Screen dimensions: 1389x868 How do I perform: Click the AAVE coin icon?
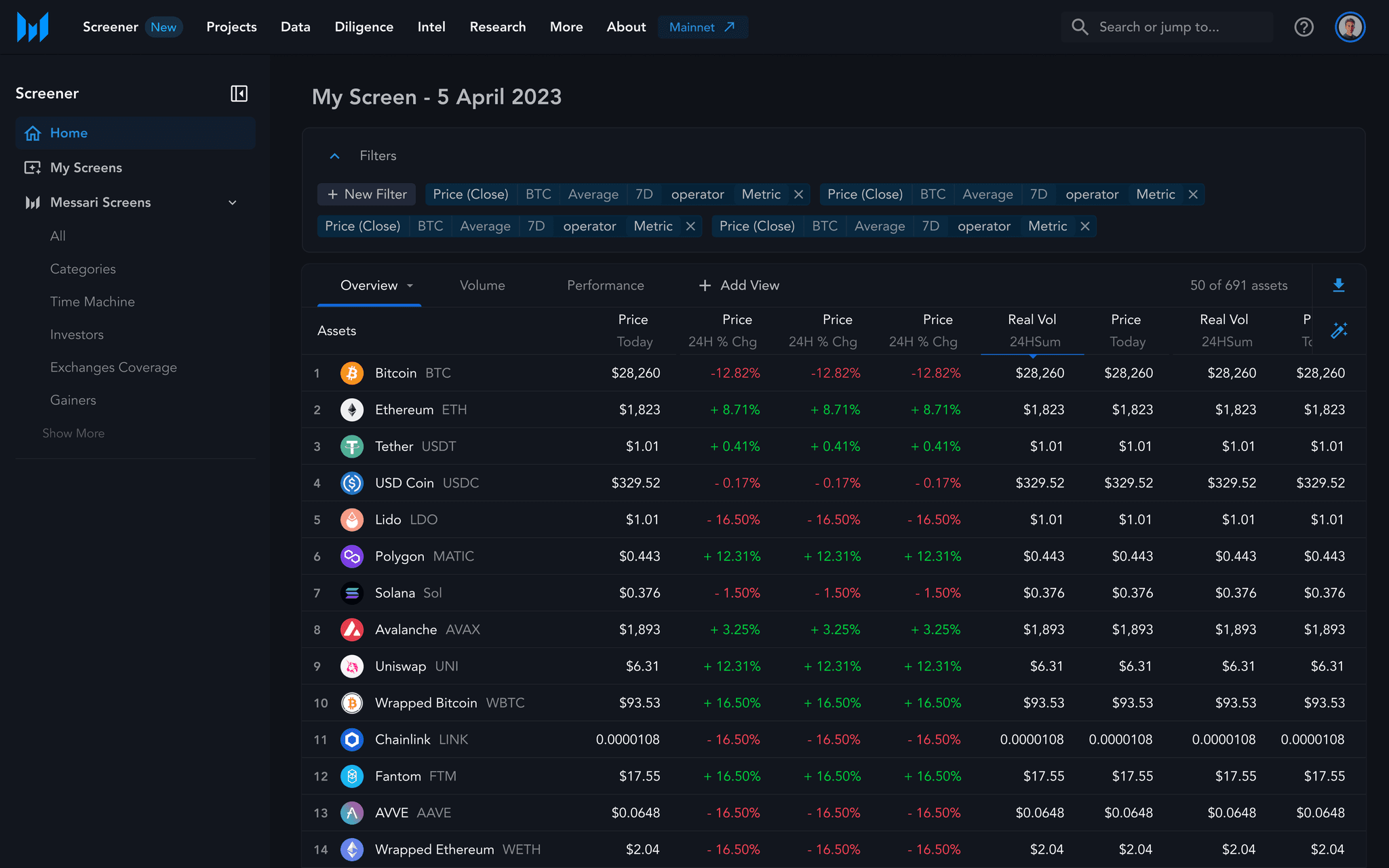(x=352, y=812)
